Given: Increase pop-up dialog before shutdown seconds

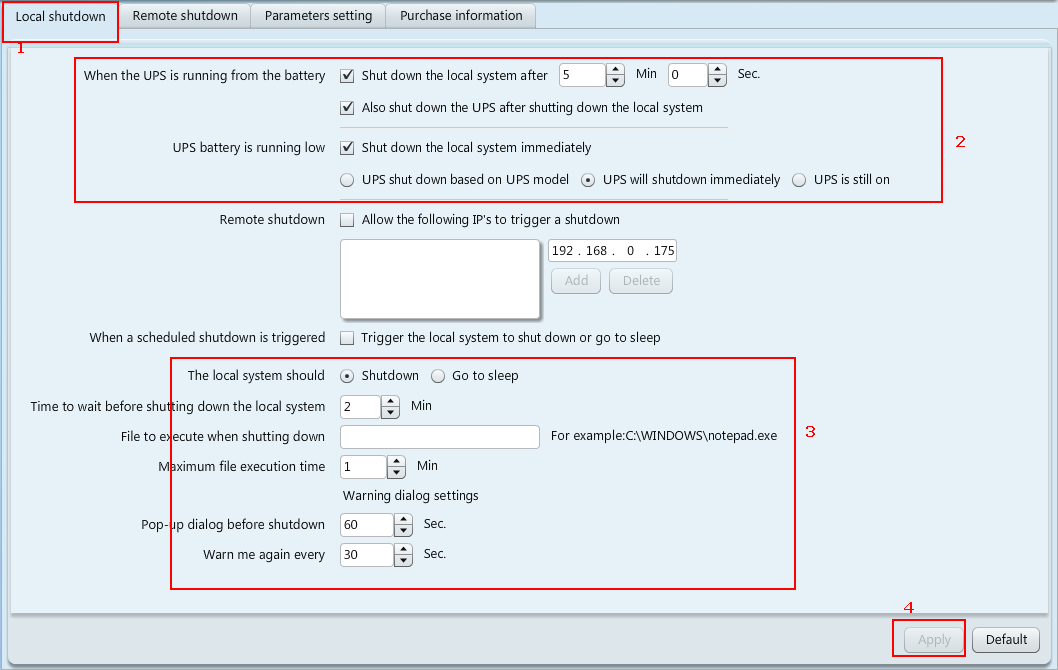Looking at the screenshot, I should click(403, 519).
